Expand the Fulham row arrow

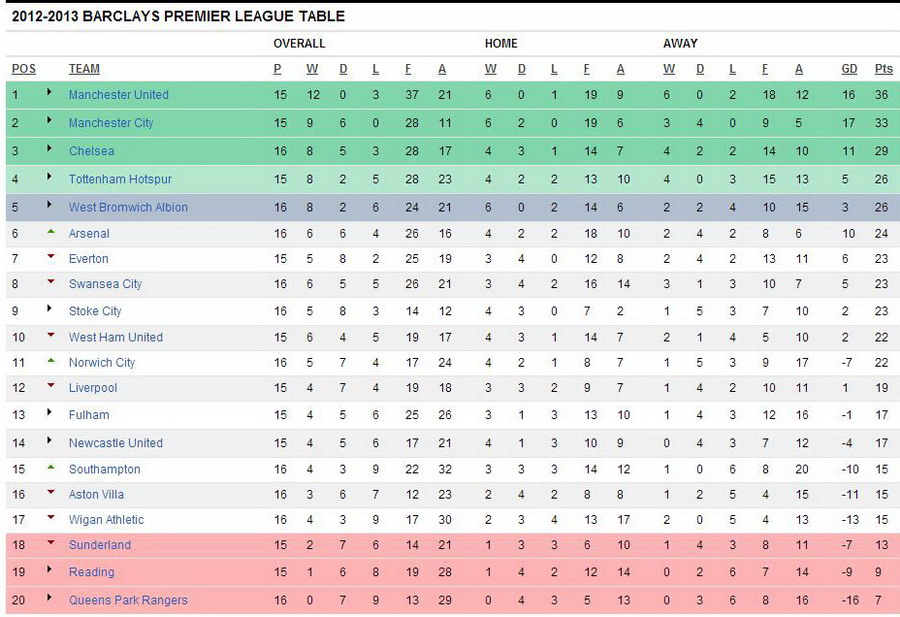point(49,412)
